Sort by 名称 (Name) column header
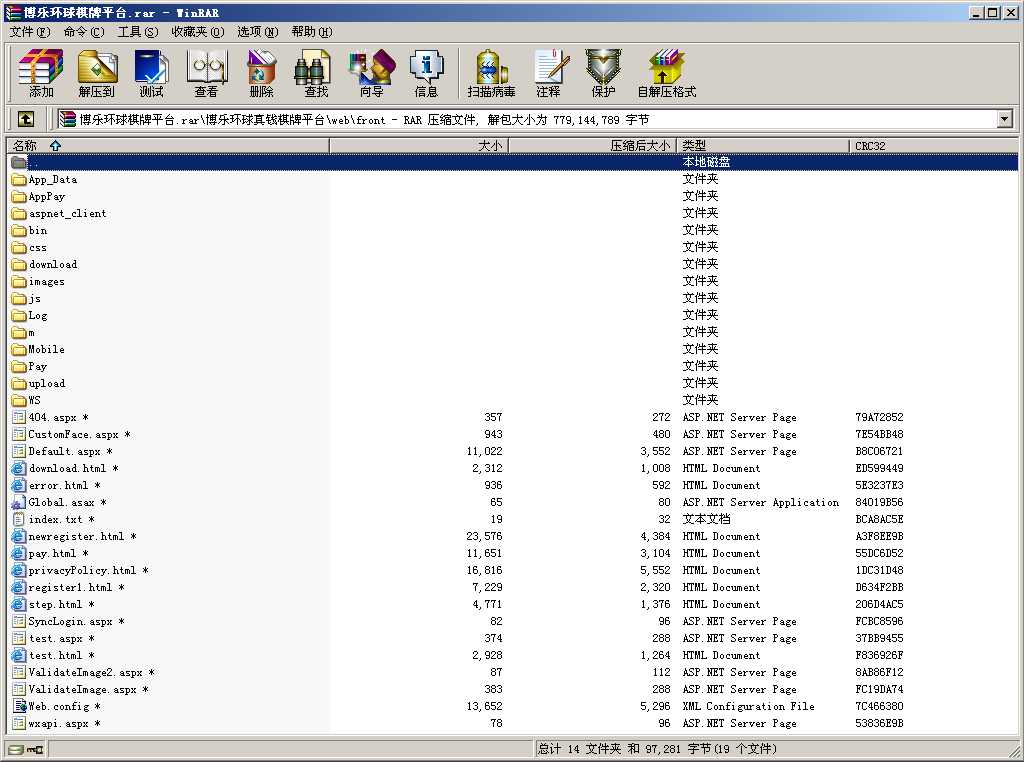 (x=168, y=146)
